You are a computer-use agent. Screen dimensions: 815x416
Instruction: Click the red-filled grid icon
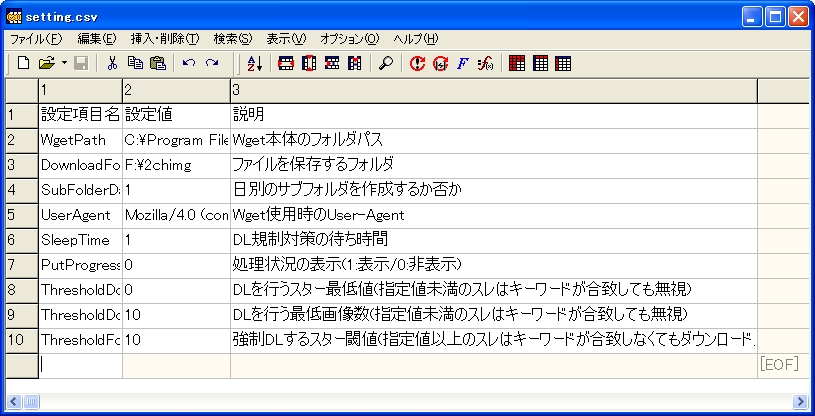517,63
